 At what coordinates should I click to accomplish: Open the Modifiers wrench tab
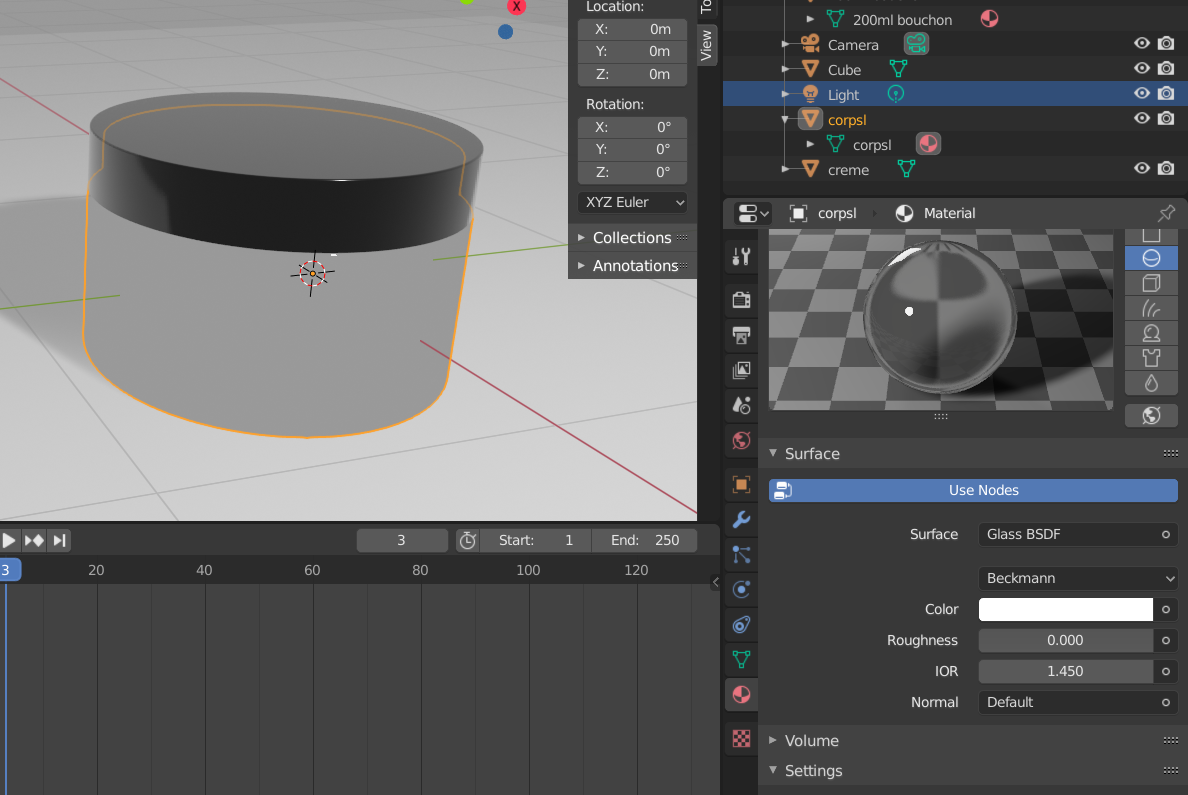click(x=742, y=519)
